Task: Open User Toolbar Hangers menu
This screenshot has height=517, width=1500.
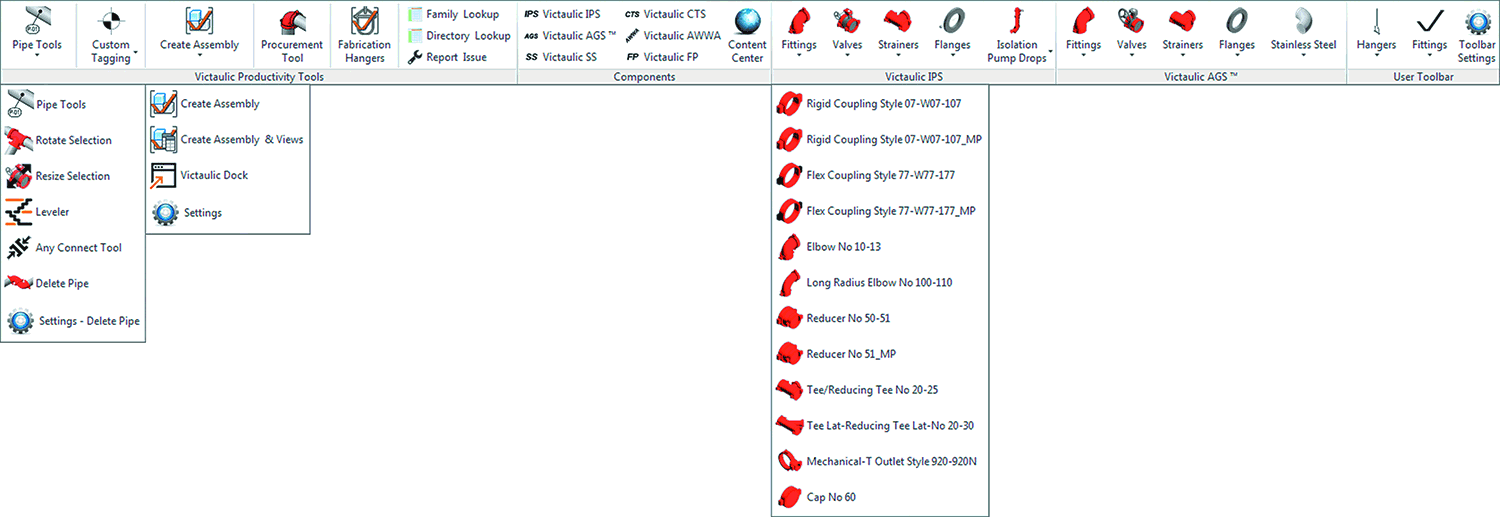Action: tap(1376, 32)
